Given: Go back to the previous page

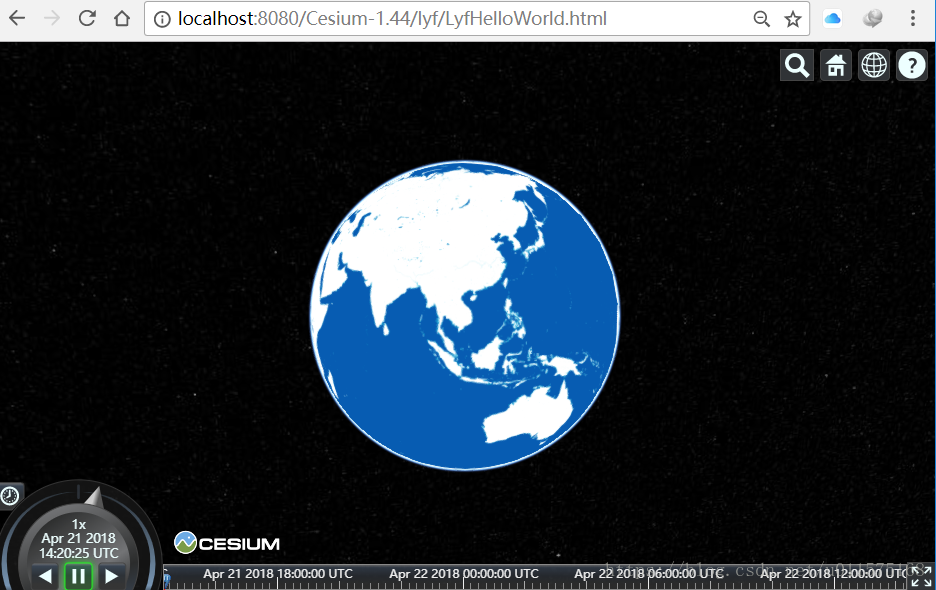Looking at the screenshot, I should tap(17, 19).
